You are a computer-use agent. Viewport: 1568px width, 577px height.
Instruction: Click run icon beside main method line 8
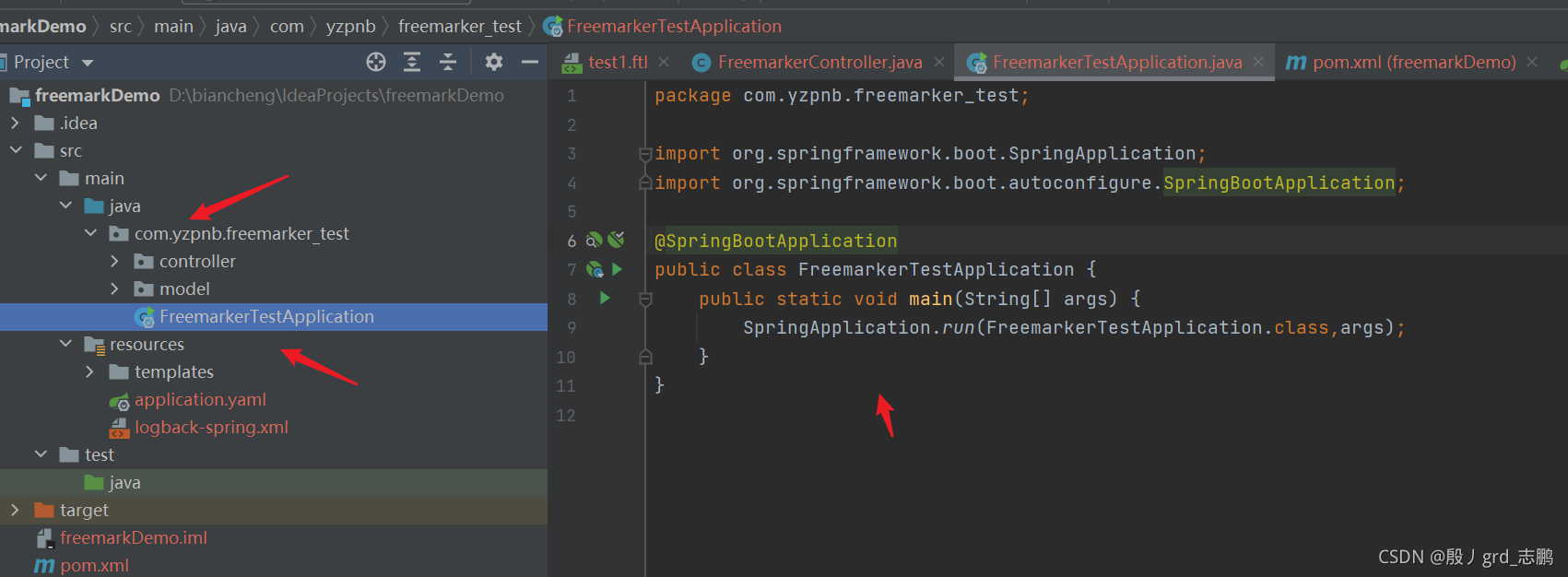(605, 298)
